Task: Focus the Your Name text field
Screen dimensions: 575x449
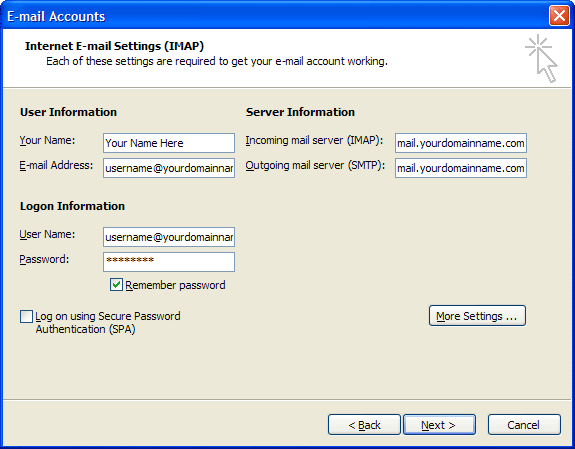Action: (169, 143)
